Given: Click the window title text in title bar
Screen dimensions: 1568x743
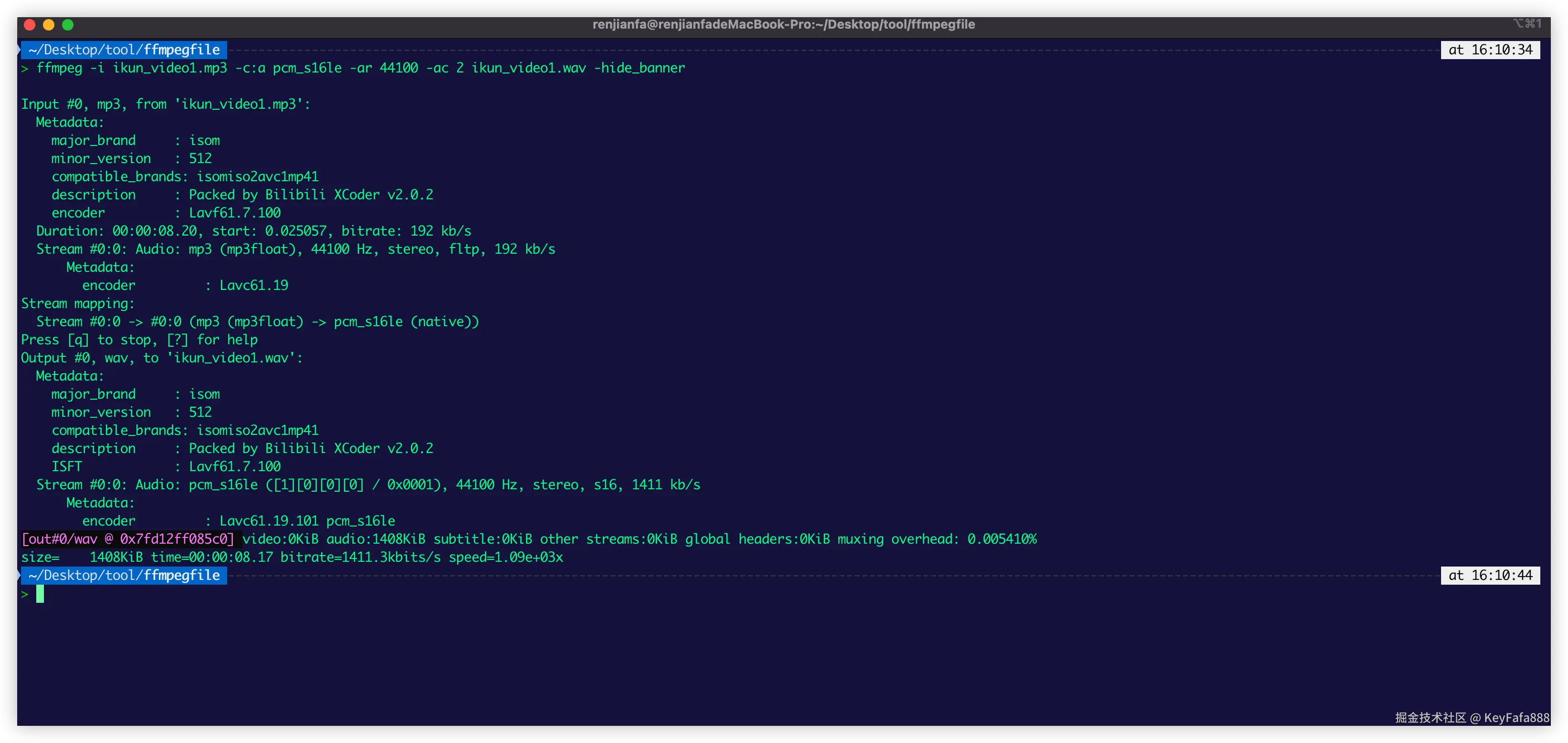Looking at the screenshot, I should (784, 24).
